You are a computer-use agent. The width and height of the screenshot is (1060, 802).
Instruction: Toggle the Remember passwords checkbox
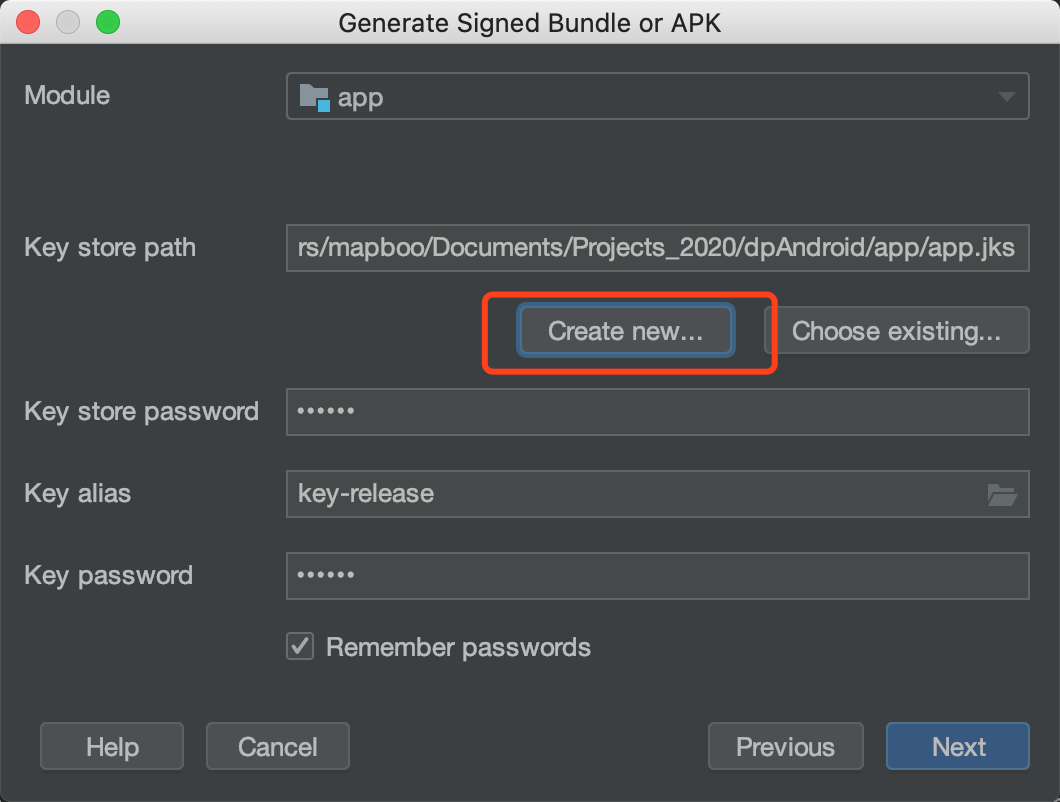[300, 647]
